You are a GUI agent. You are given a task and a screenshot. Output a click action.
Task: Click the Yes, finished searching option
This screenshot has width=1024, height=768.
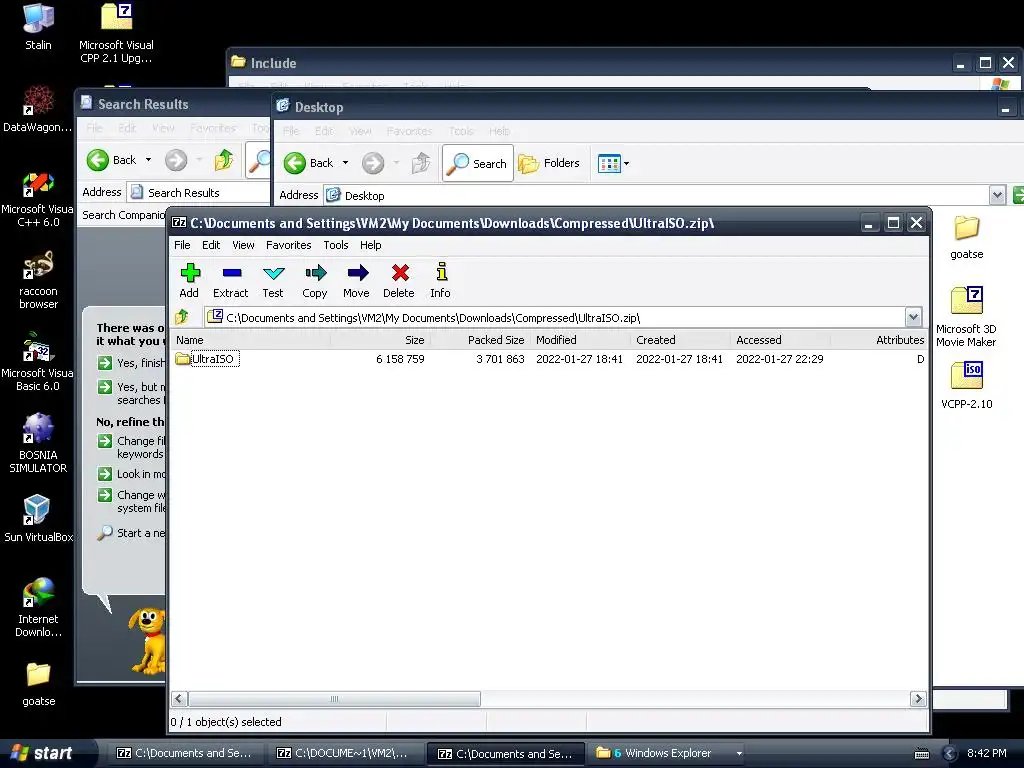click(131, 363)
